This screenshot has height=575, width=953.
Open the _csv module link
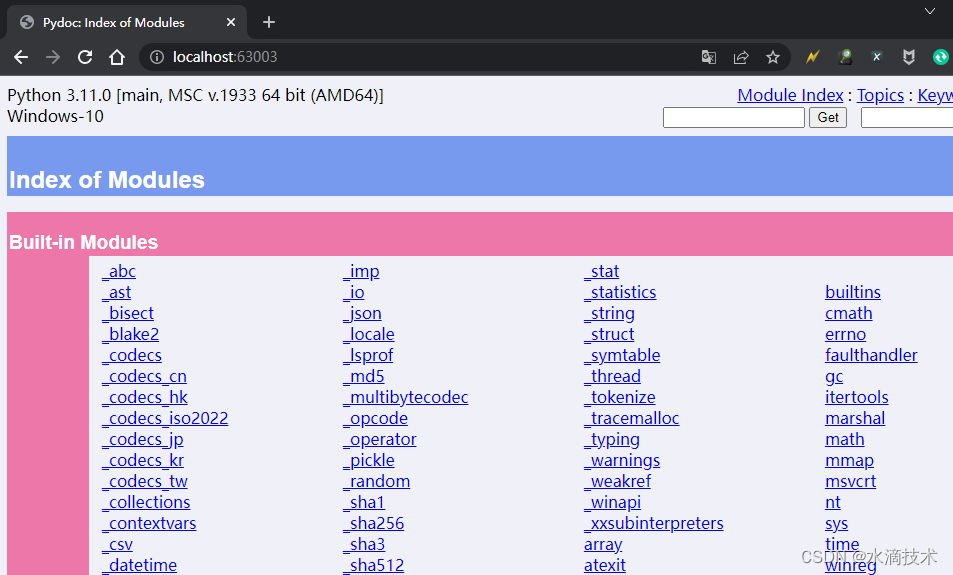tap(117, 545)
